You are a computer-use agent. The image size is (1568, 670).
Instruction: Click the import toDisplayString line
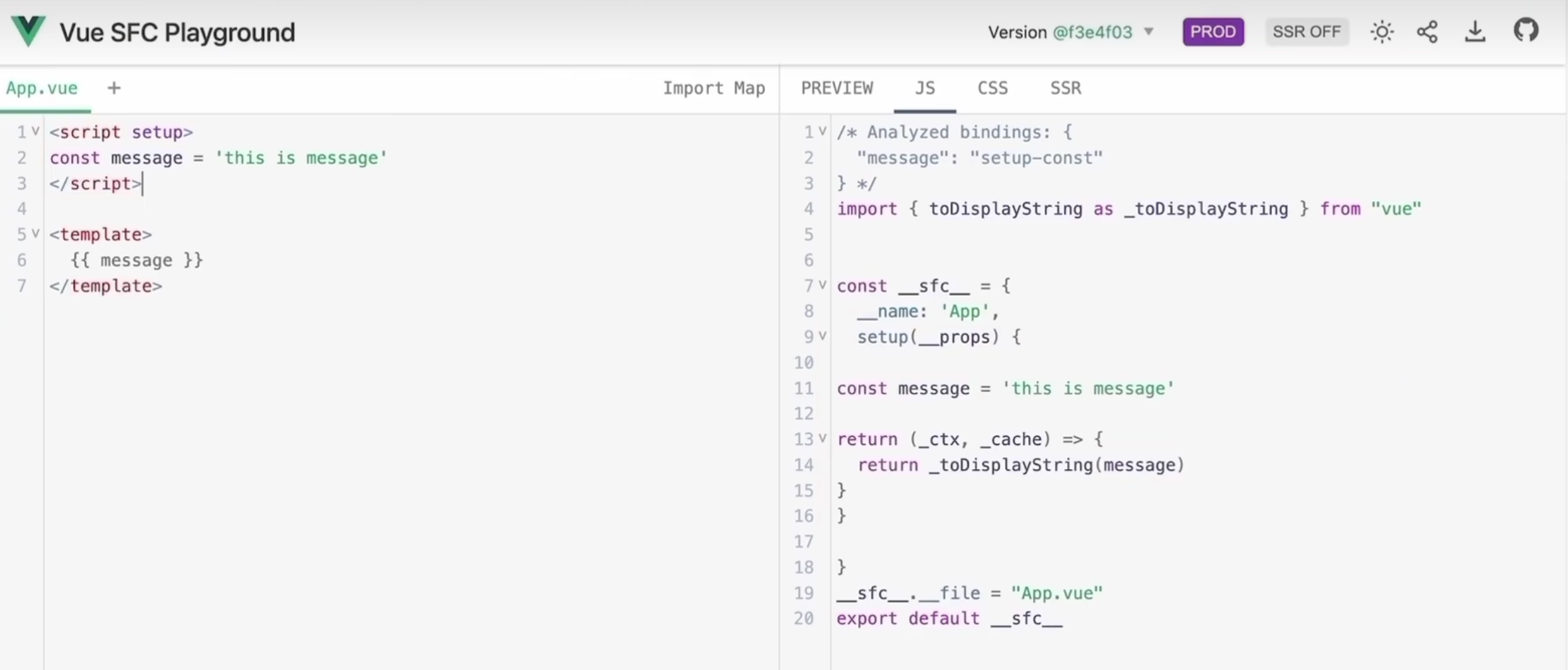coord(1129,209)
